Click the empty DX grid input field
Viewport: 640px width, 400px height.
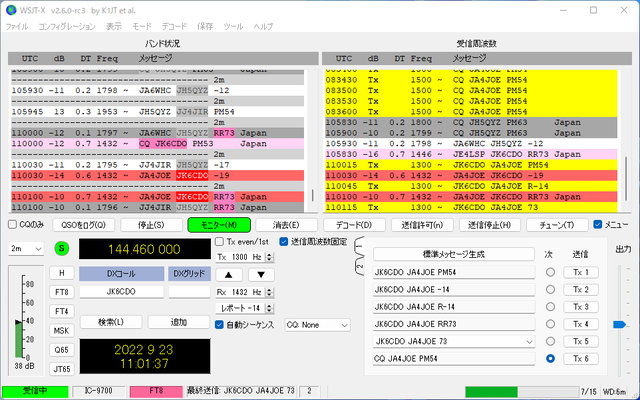point(189,292)
